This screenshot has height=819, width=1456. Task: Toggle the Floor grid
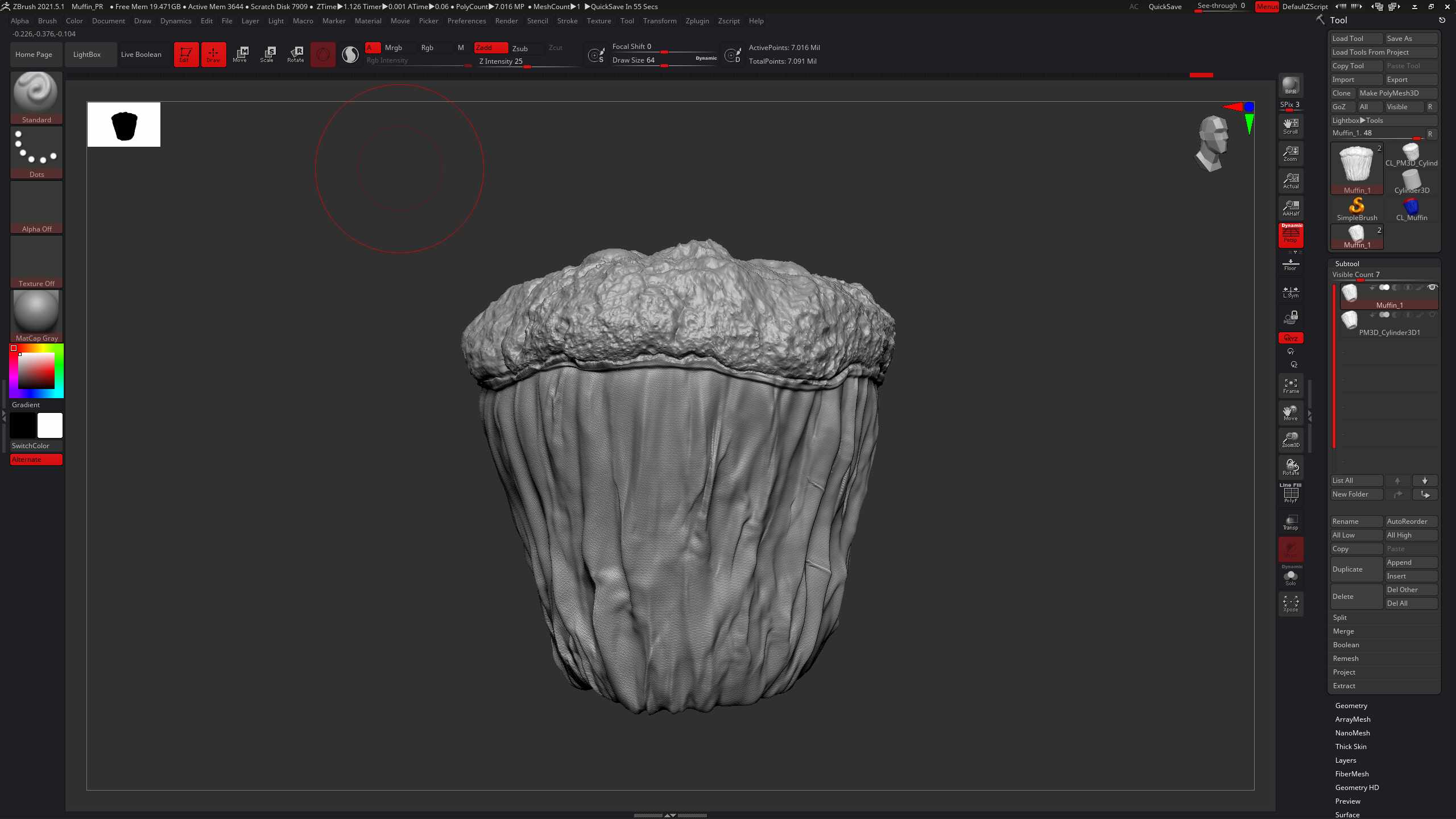1290,263
